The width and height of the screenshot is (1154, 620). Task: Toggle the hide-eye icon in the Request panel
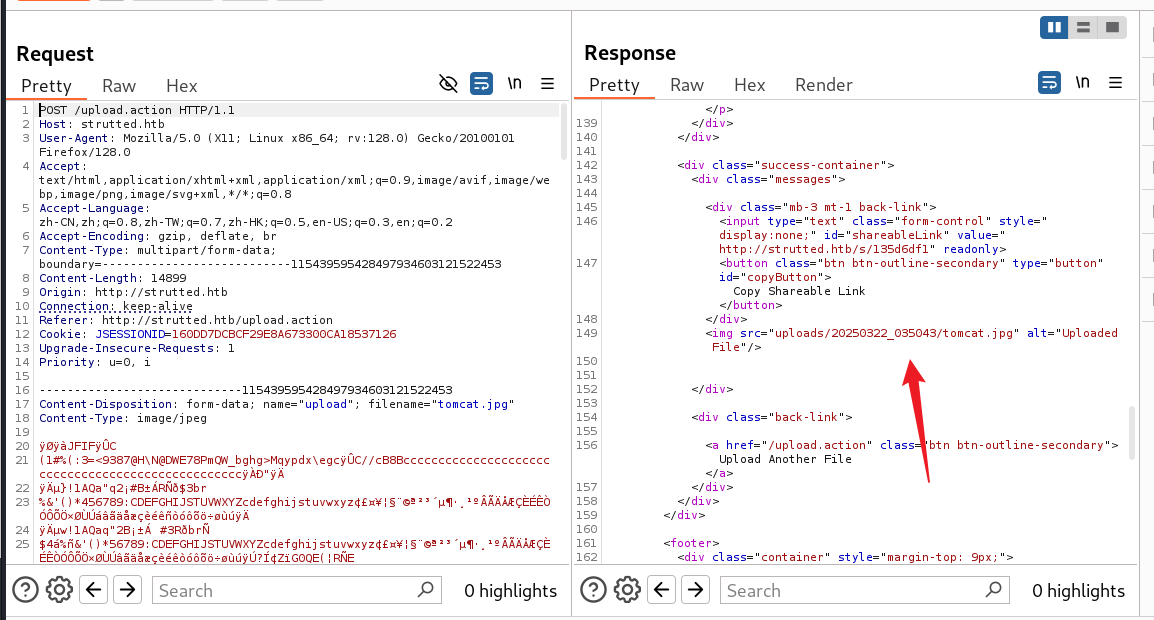click(x=449, y=84)
